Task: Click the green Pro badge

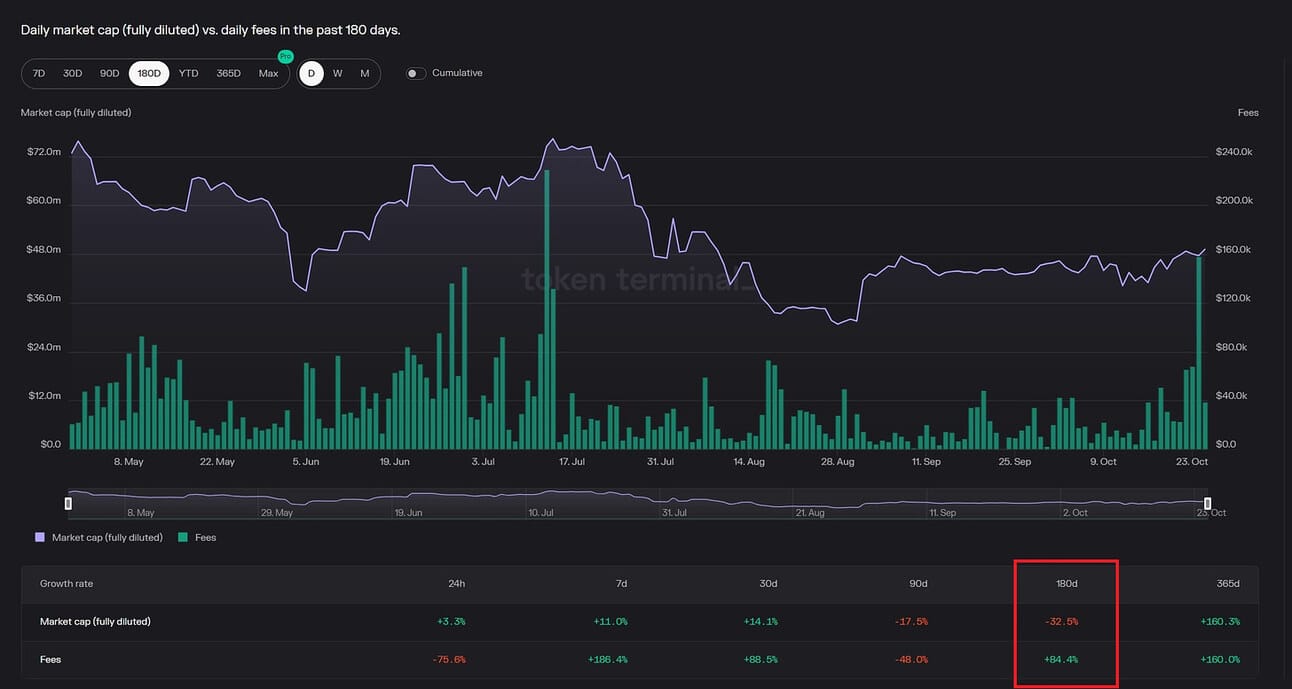Action: (285, 57)
